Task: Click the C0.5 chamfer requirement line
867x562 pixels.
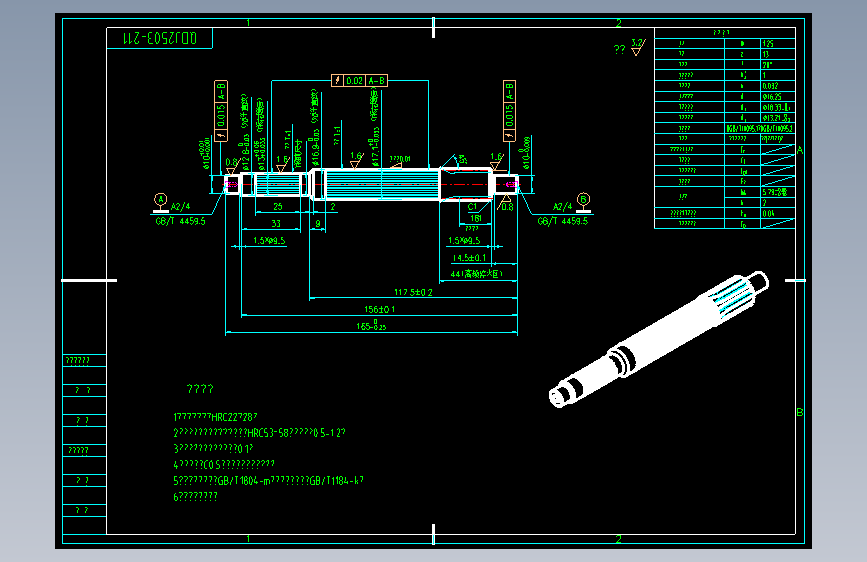Action: (x=224, y=464)
